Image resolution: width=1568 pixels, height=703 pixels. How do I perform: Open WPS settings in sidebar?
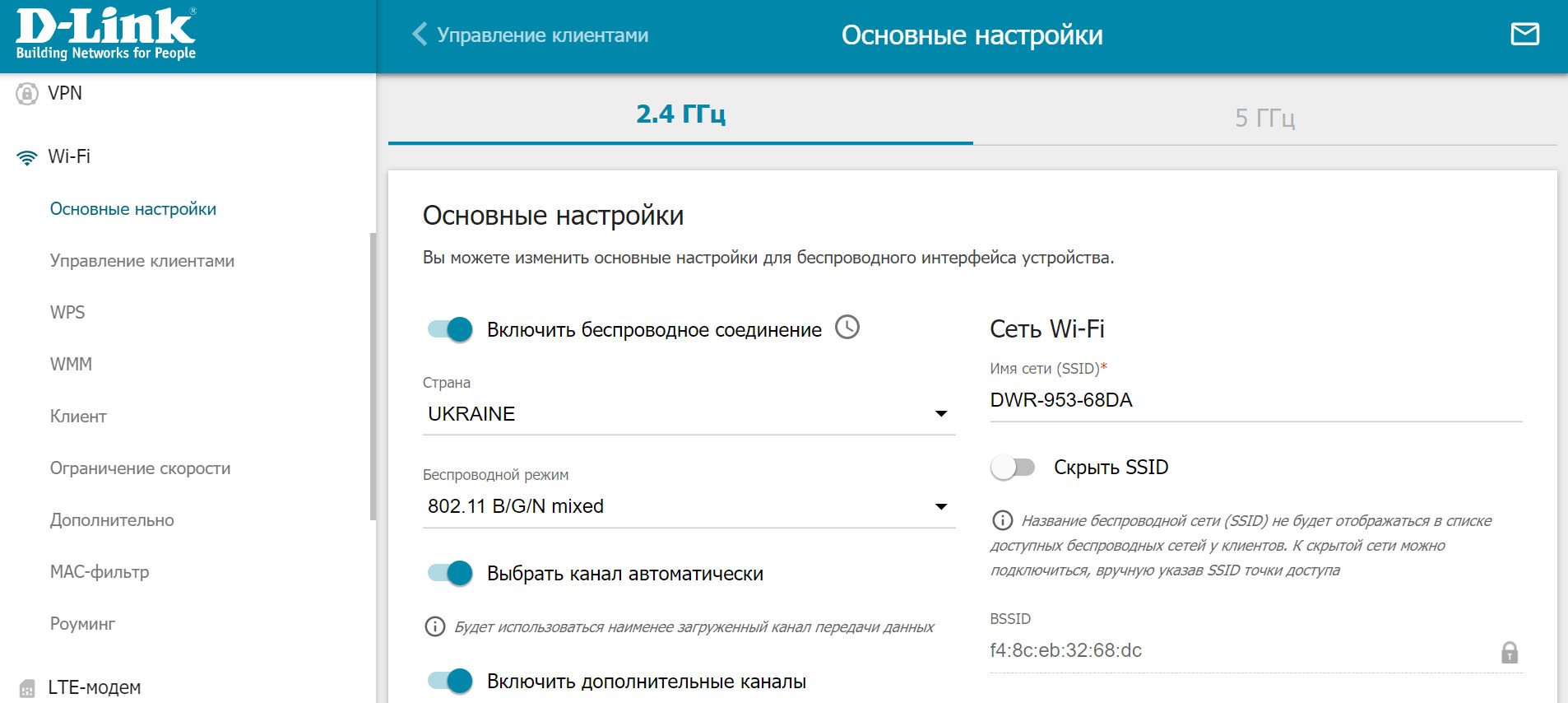pos(67,313)
